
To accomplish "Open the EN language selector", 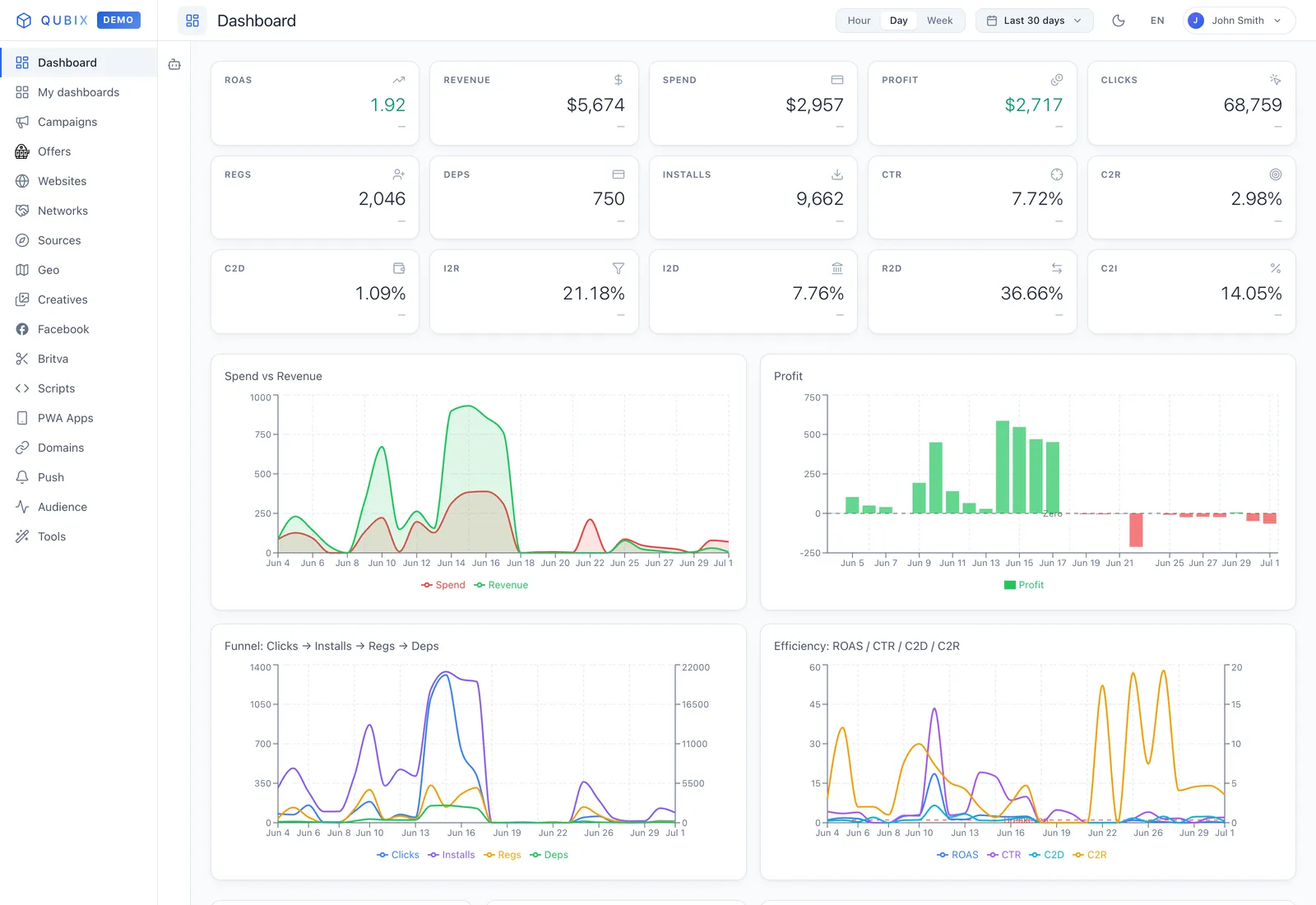I will (x=1157, y=21).
